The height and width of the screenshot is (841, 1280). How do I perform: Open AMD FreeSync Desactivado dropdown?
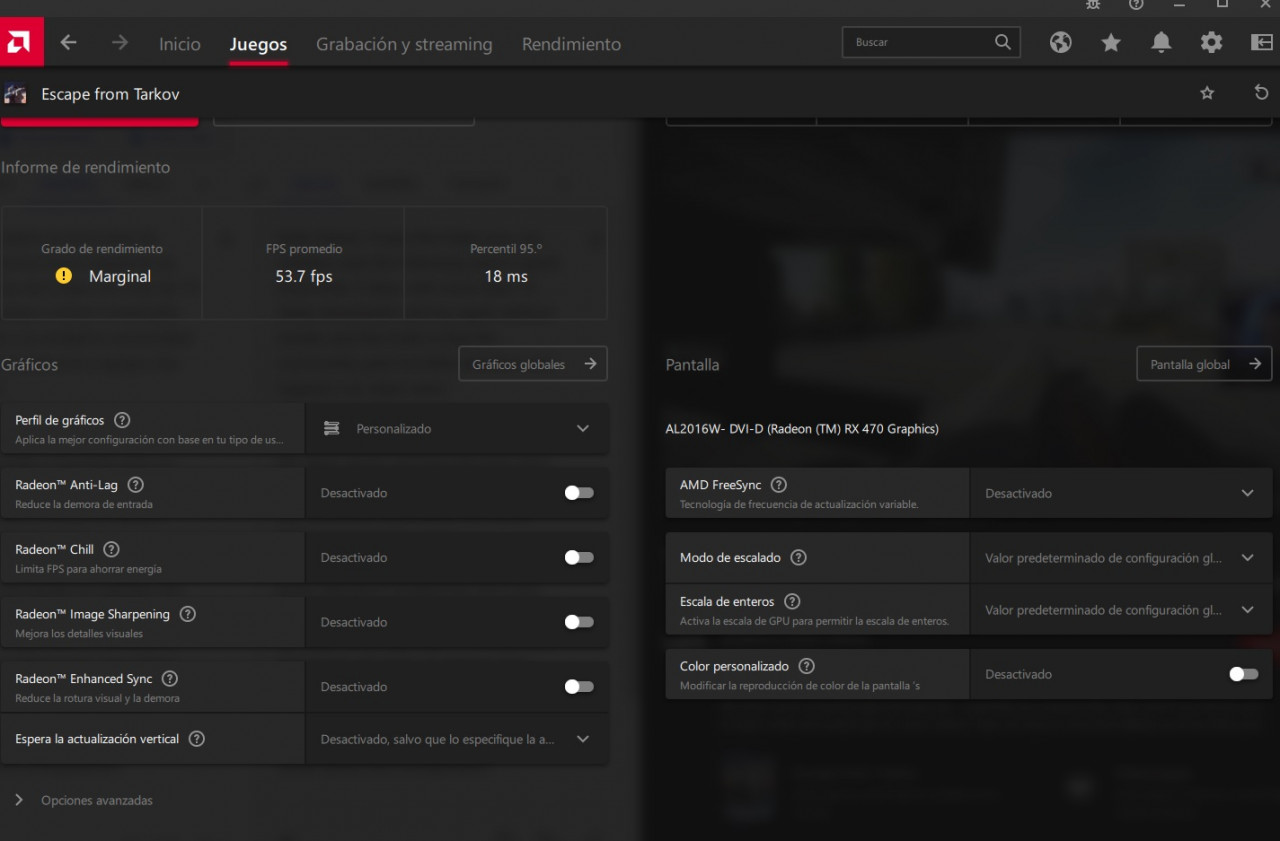[x=1121, y=493]
